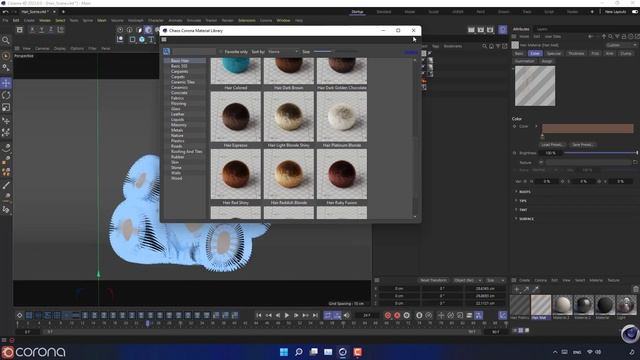Go to the start of the timeline
Screen dimensions: 640x360
click(x=259, y=315)
